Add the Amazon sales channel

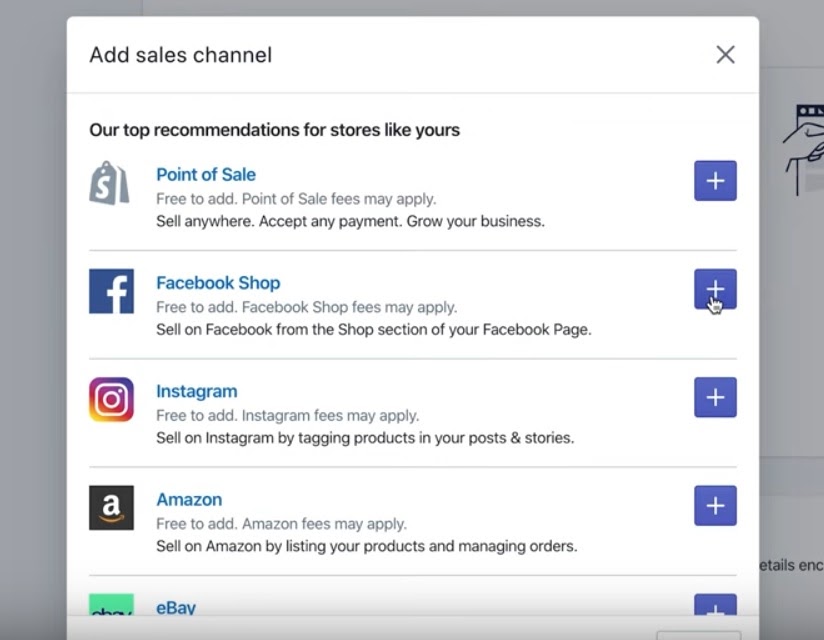click(x=715, y=506)
